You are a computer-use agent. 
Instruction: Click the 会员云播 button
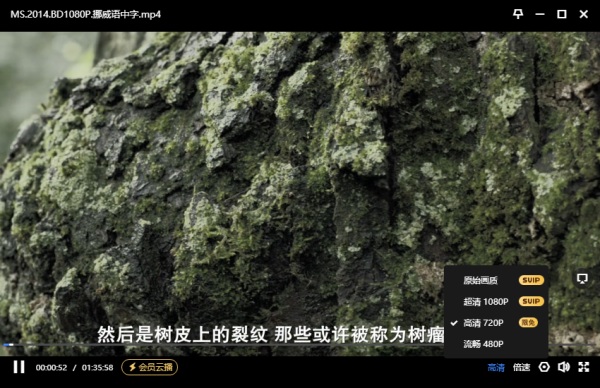150,367
